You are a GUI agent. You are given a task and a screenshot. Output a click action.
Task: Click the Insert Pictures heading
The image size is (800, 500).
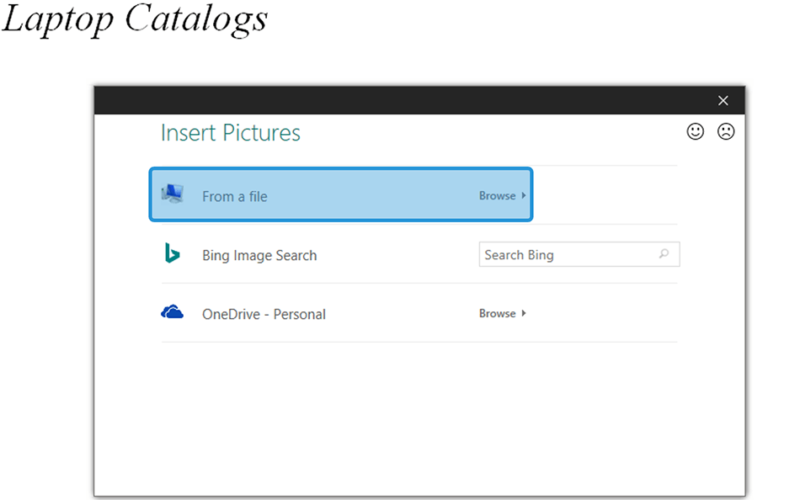230,133
